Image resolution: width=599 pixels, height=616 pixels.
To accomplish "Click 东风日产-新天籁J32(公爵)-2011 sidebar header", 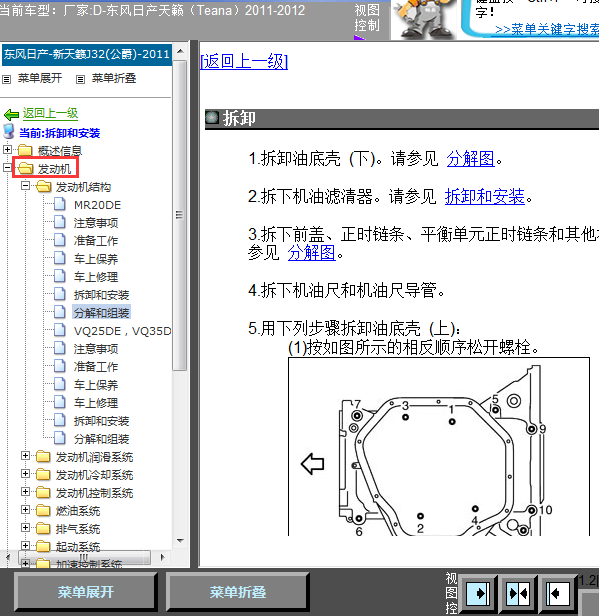I will click(x=86, y=54).
